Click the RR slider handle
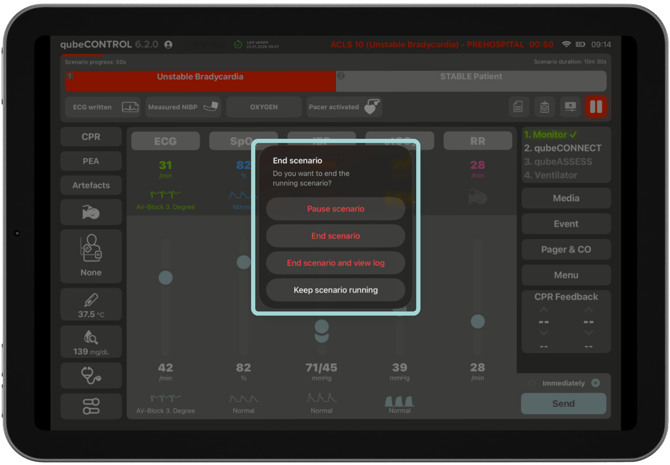 click(478, 321)
